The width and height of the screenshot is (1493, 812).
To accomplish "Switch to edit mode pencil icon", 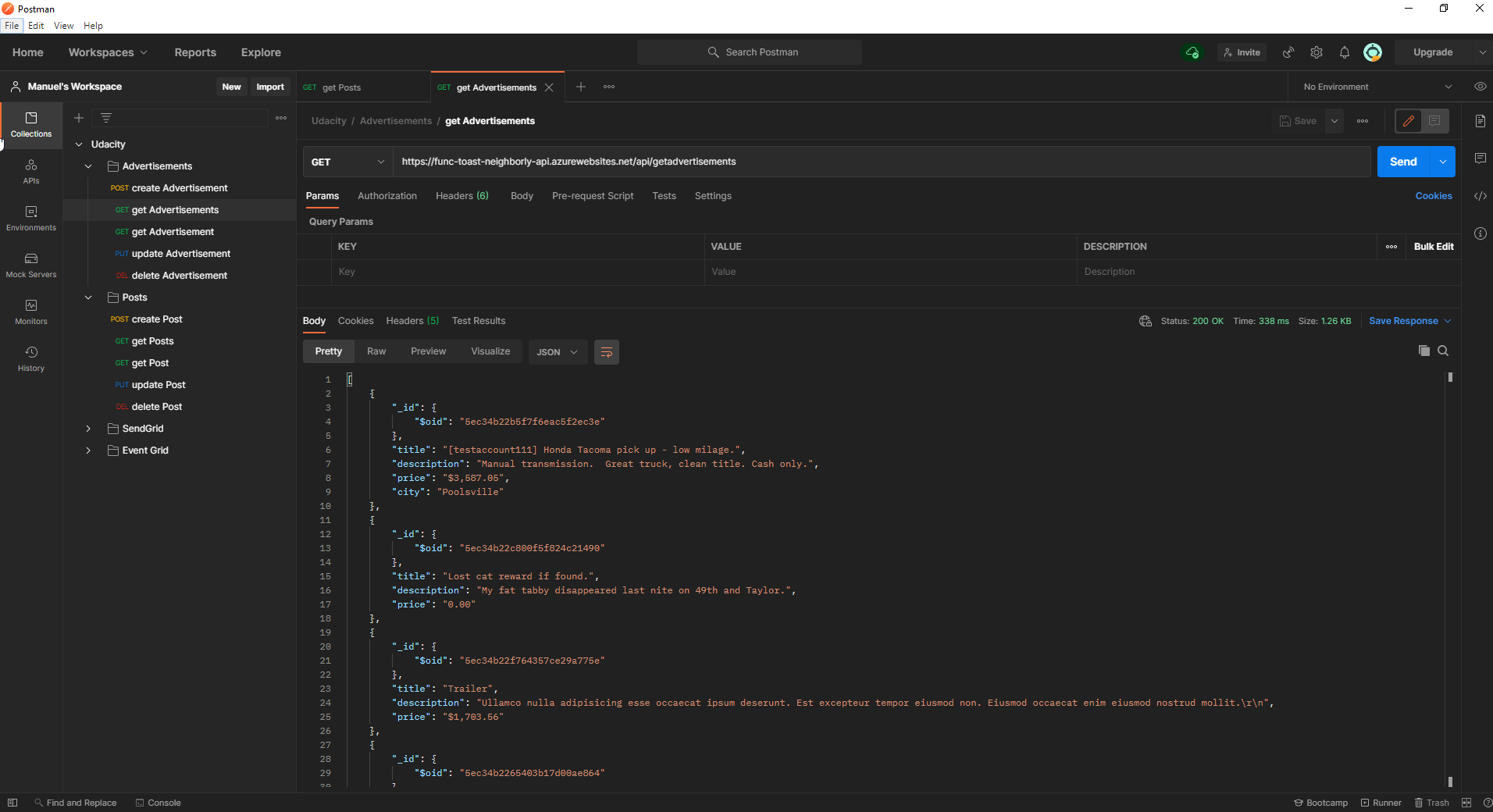I will 1409,121.
